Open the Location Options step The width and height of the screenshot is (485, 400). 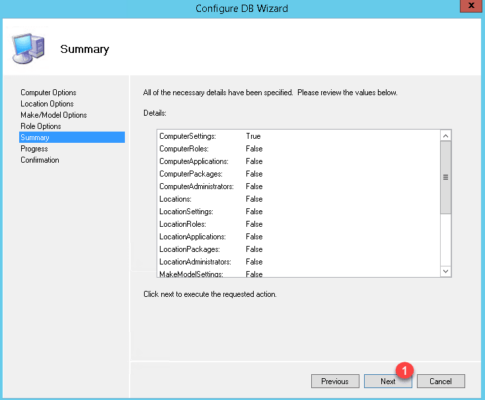pyautogui.click(x=47, y=104)
